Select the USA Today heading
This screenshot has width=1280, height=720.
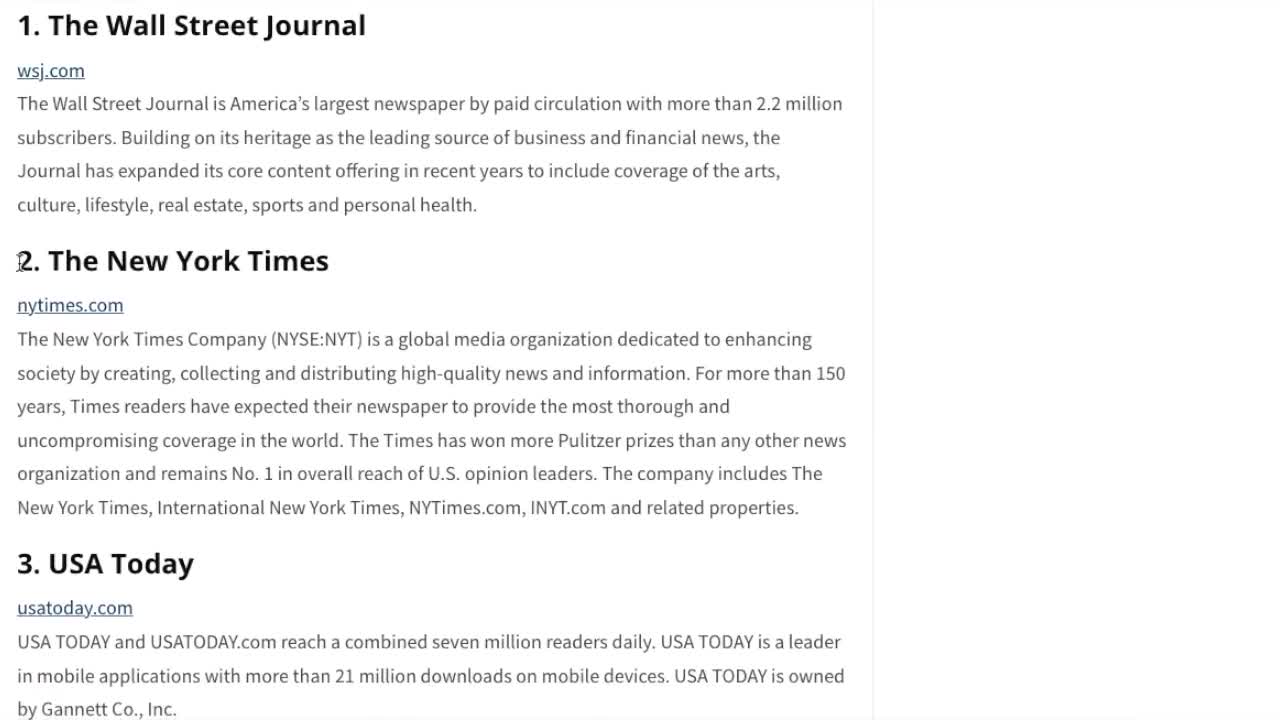click(x=106, y=564)
